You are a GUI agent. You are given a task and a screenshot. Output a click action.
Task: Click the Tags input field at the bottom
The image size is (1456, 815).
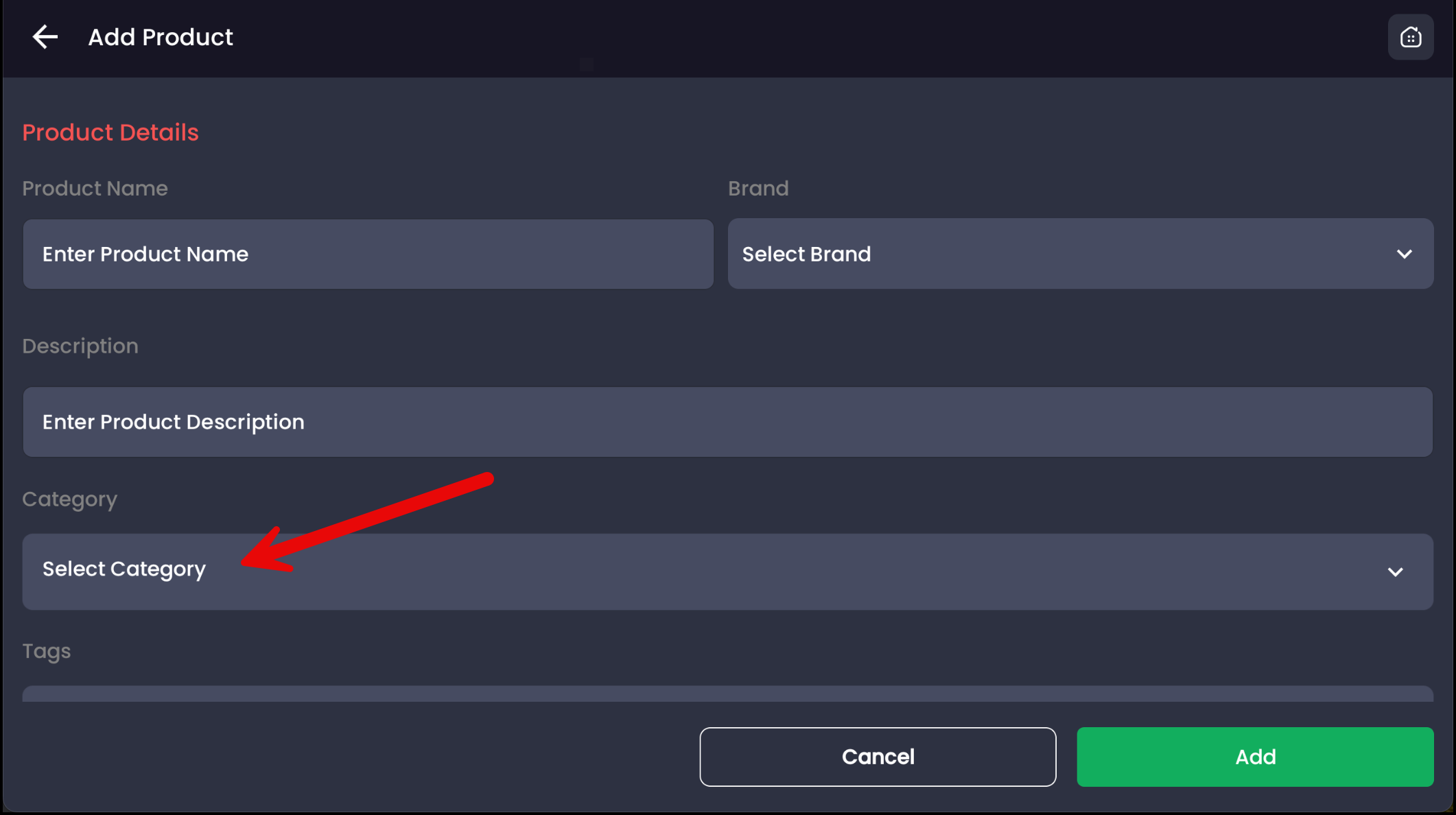click(x=727, y=694)
